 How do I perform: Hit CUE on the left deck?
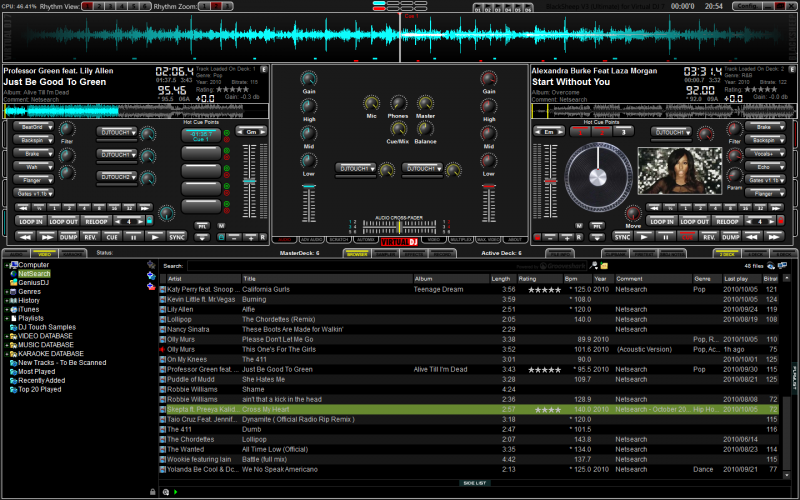(x=112, y=237)
